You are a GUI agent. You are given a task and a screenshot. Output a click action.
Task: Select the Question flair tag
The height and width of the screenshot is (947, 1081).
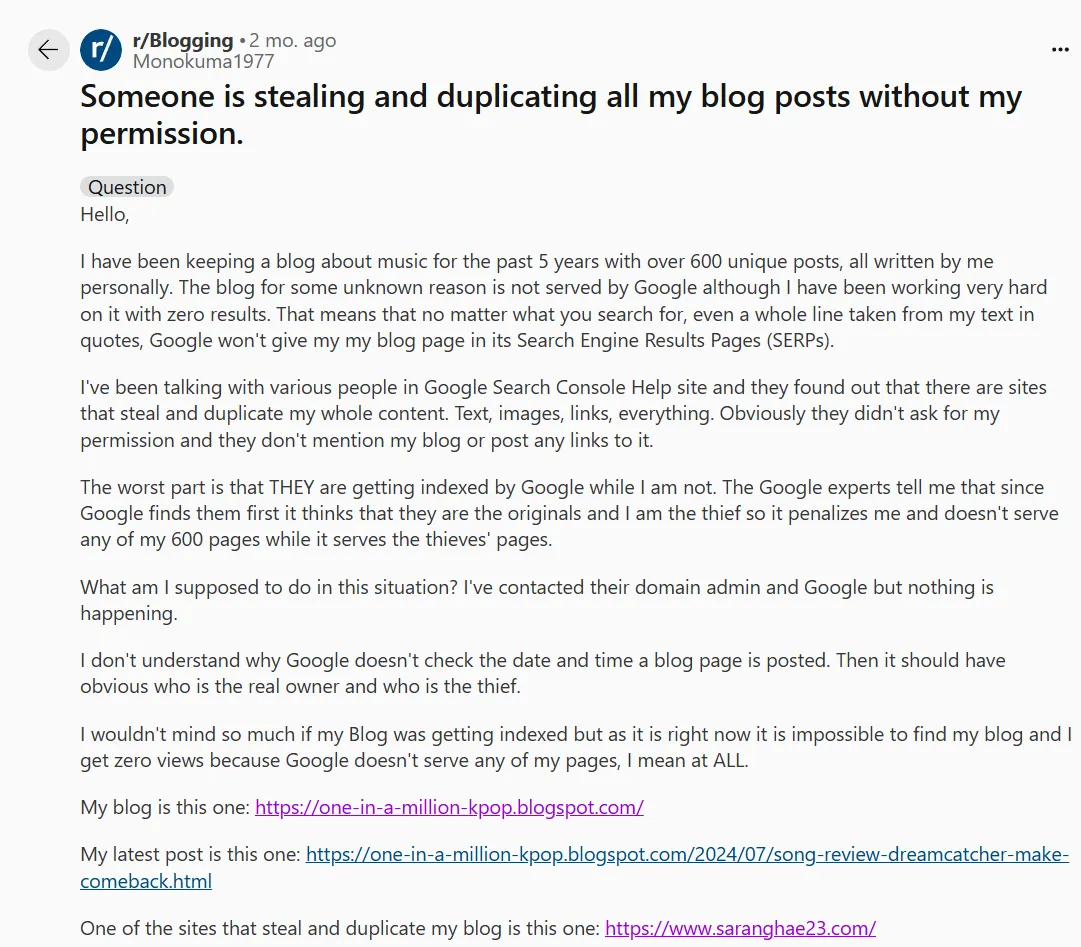(127, 187)
